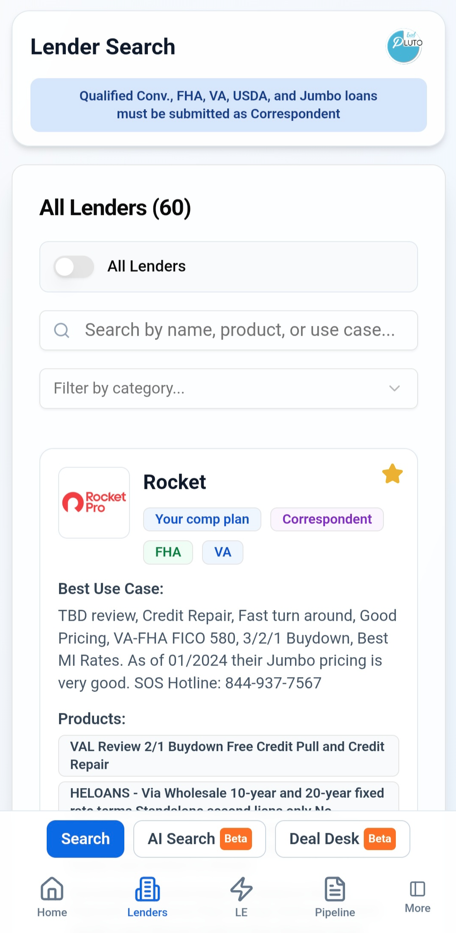This screenshot has height=933, width=456.
Task: View the Rocket Pro logo thumbnail
Action: (94, 503)
